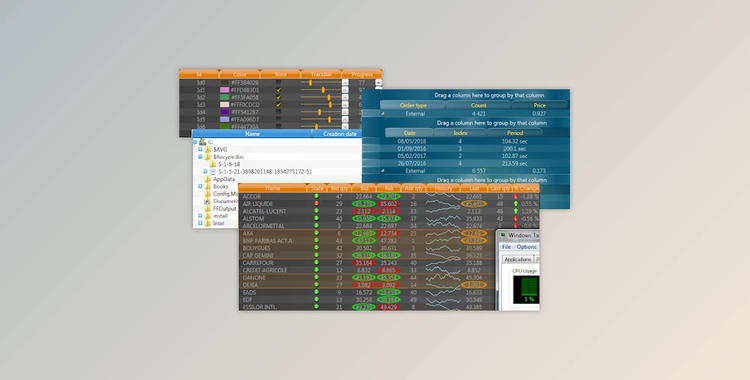Click the Books folder icon
750x380 pixels.
pos(208,187)
